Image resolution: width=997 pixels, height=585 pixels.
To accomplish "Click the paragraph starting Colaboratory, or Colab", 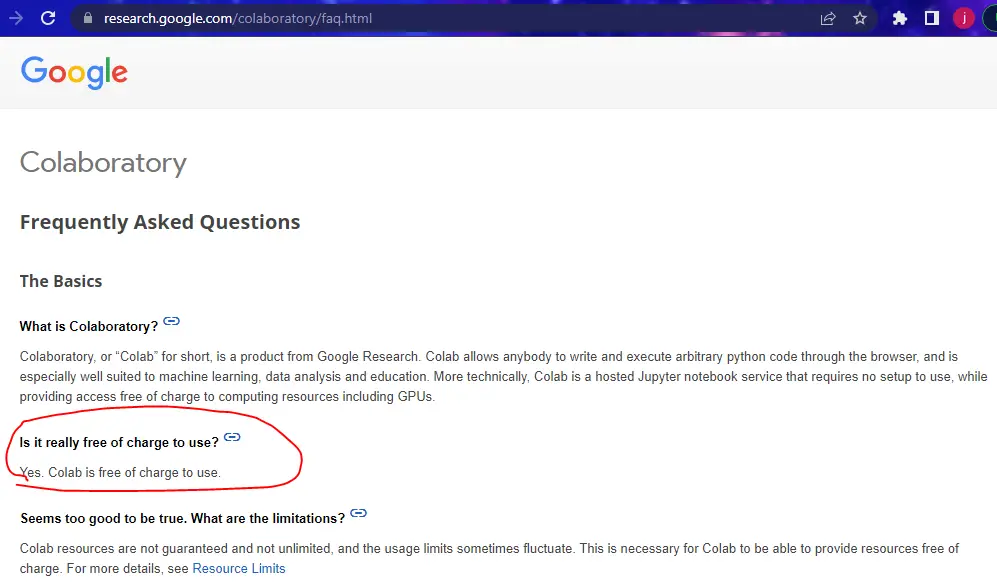I will pos(504,376).
